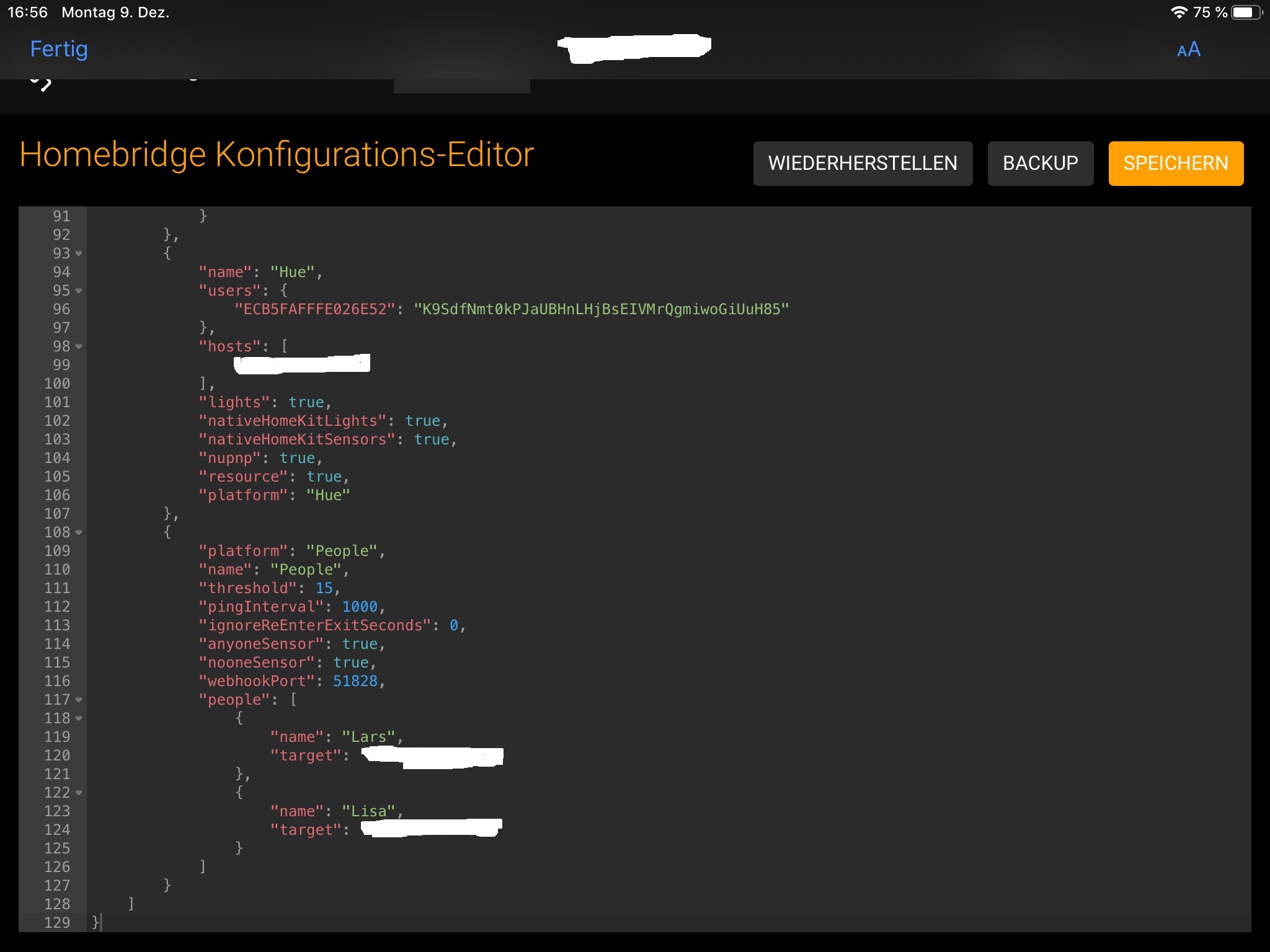The height and width of the screenshot is (952, 1270).
Task: Tap Fertig to close the view
Action: point(59,49)
